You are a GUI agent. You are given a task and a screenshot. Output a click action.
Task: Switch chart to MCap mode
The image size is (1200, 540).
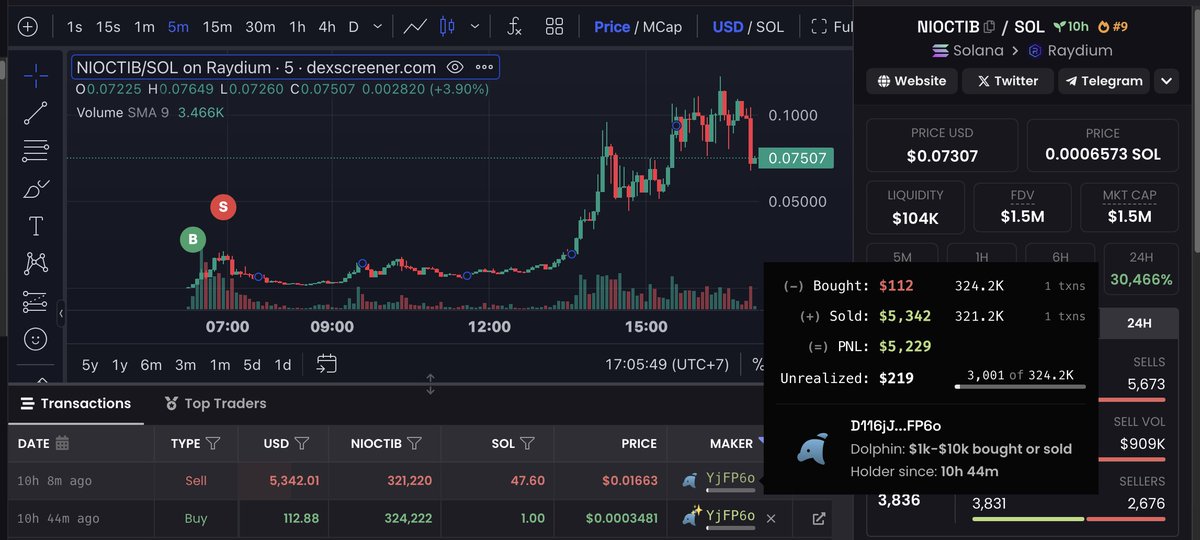coord(662,27)
